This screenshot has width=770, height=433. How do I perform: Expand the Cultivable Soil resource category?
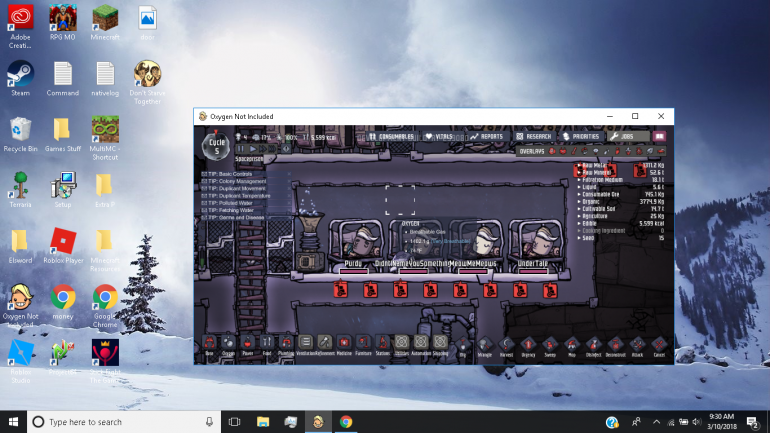point(621,209)
